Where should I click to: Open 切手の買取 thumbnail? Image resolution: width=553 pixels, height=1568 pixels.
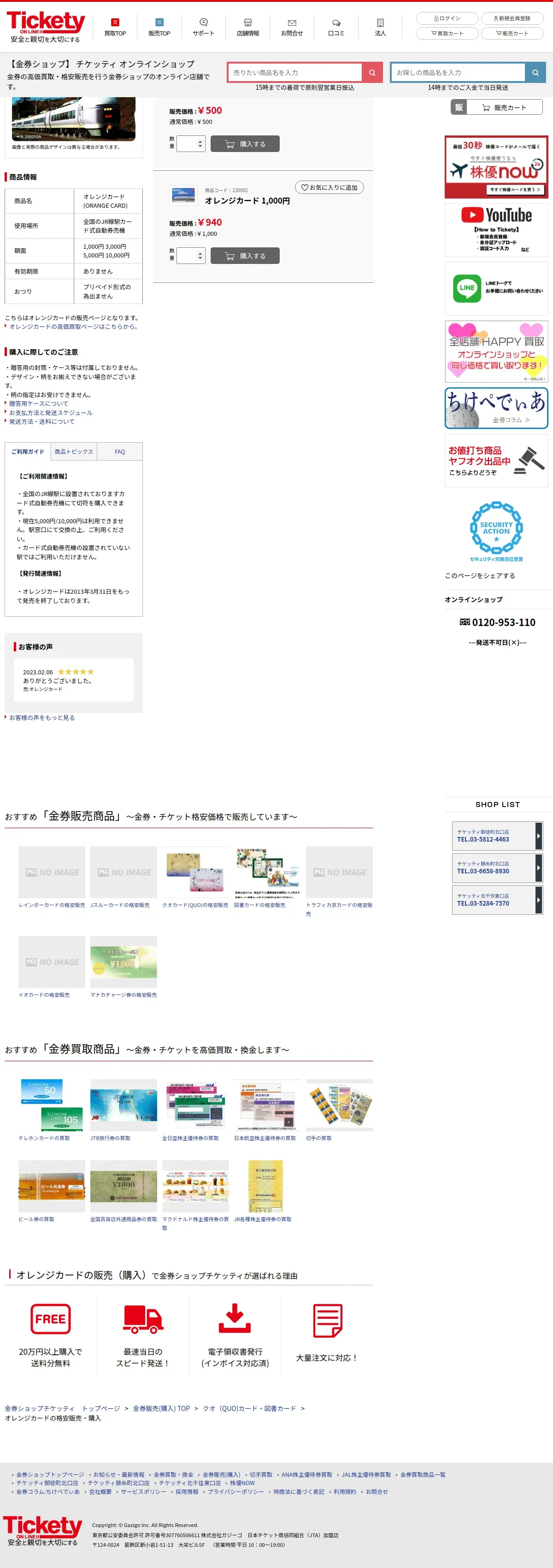click(x=339, y=1106)
